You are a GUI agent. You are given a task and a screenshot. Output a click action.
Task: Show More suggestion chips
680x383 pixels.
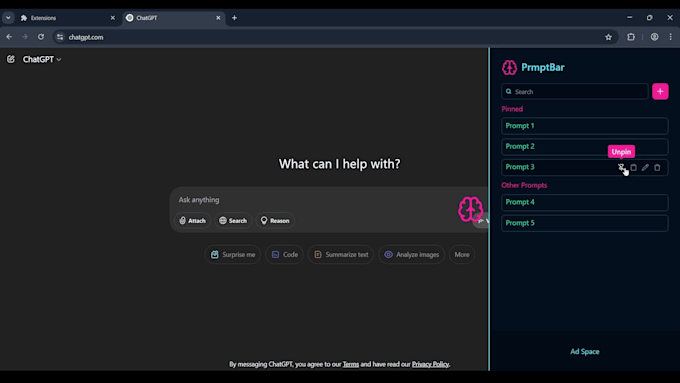point(462,255)
